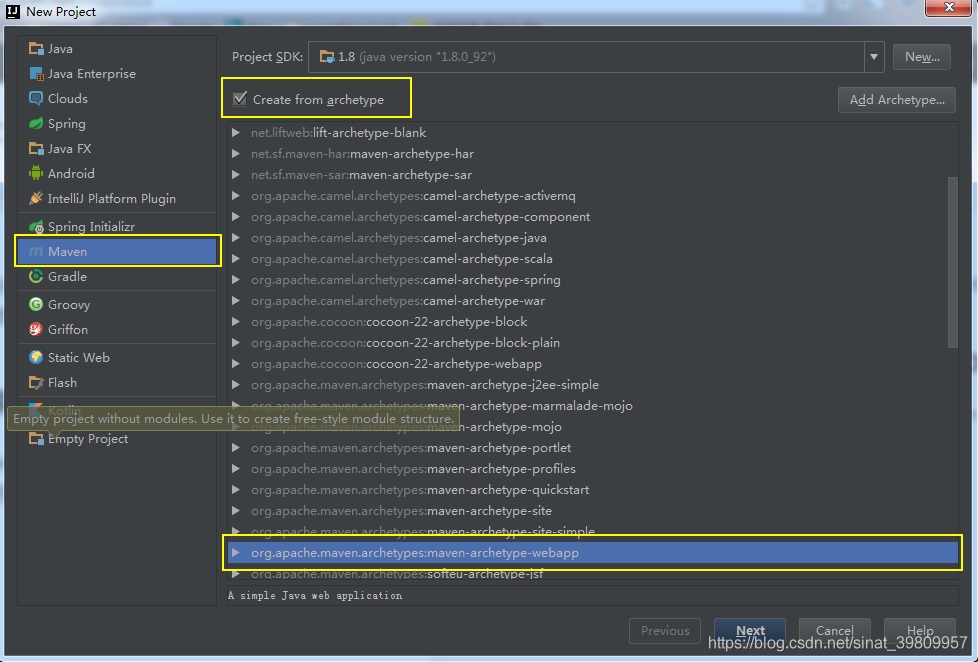
Task: Select camel-archetype-war archetype row
Action: 593,301
